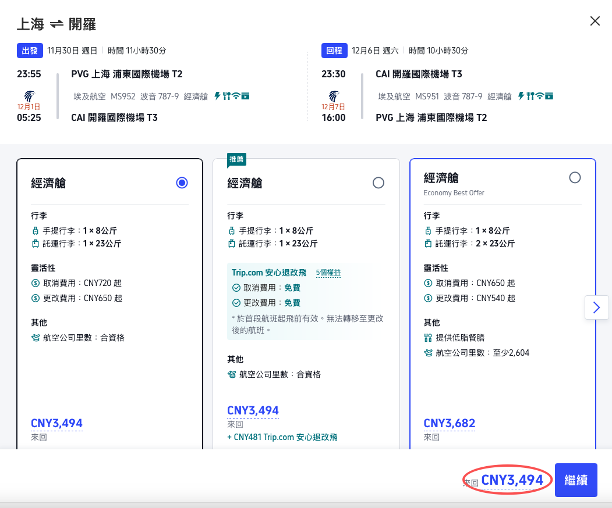The height and width of the screenshot is (508, 612).
Task: Click the checked baggage icon in recommended card
Action: click(231, 243)
